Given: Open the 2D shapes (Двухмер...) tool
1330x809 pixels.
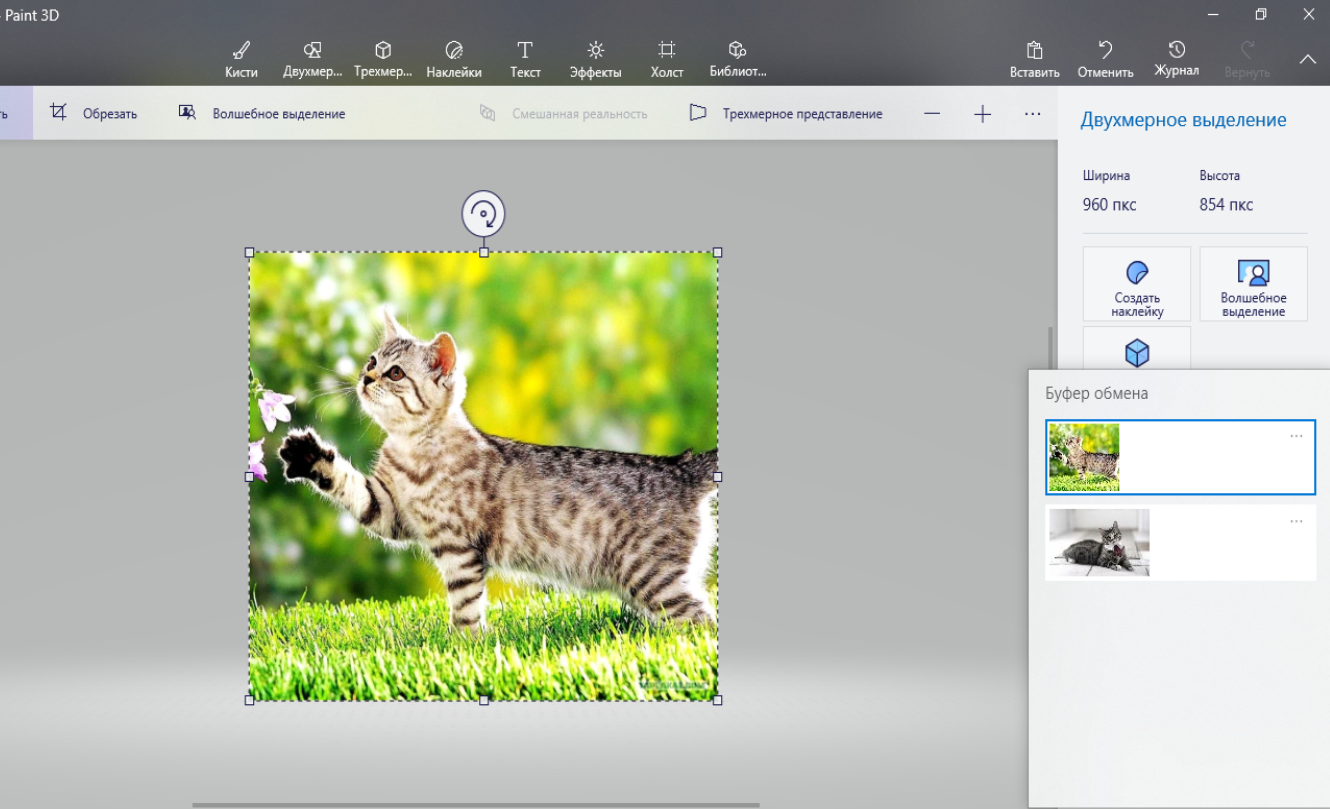Looking at the screenshot, I should pos(312,59).
